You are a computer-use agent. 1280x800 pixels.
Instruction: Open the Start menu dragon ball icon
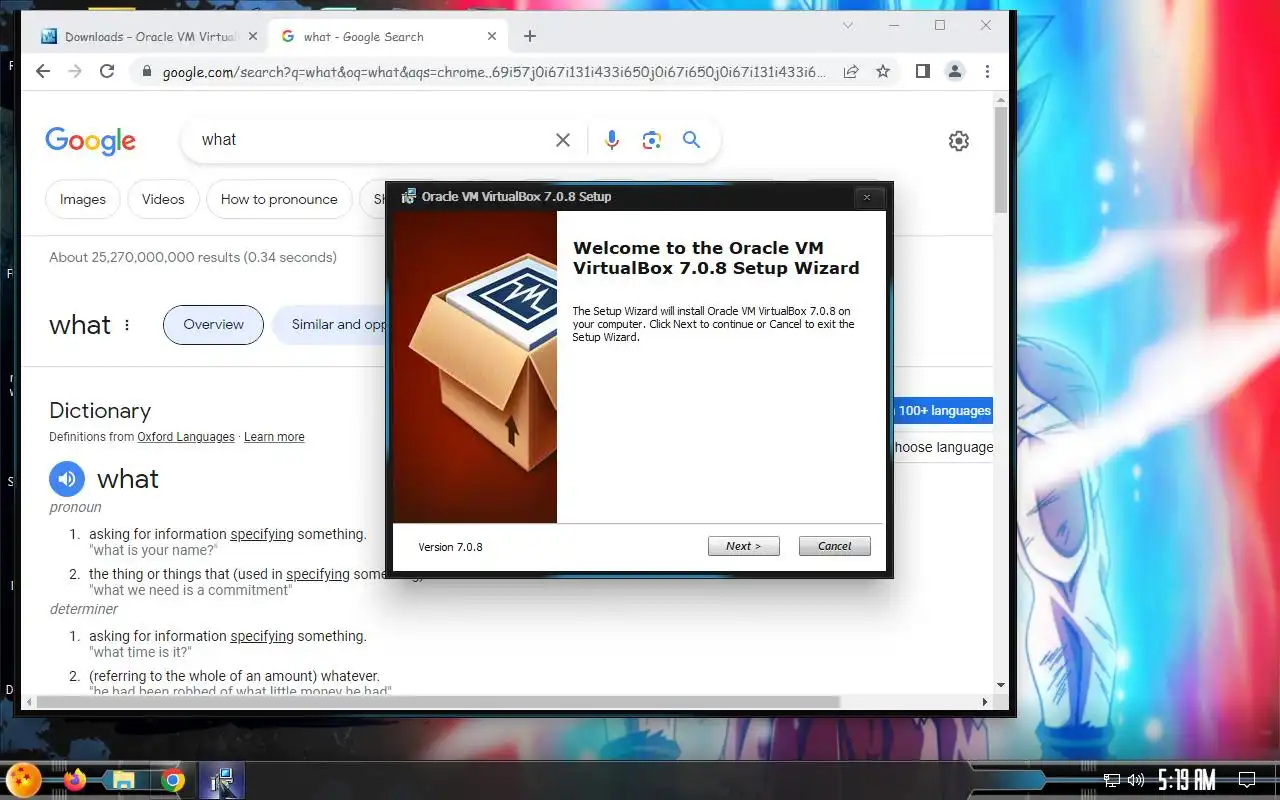point(22,780)
